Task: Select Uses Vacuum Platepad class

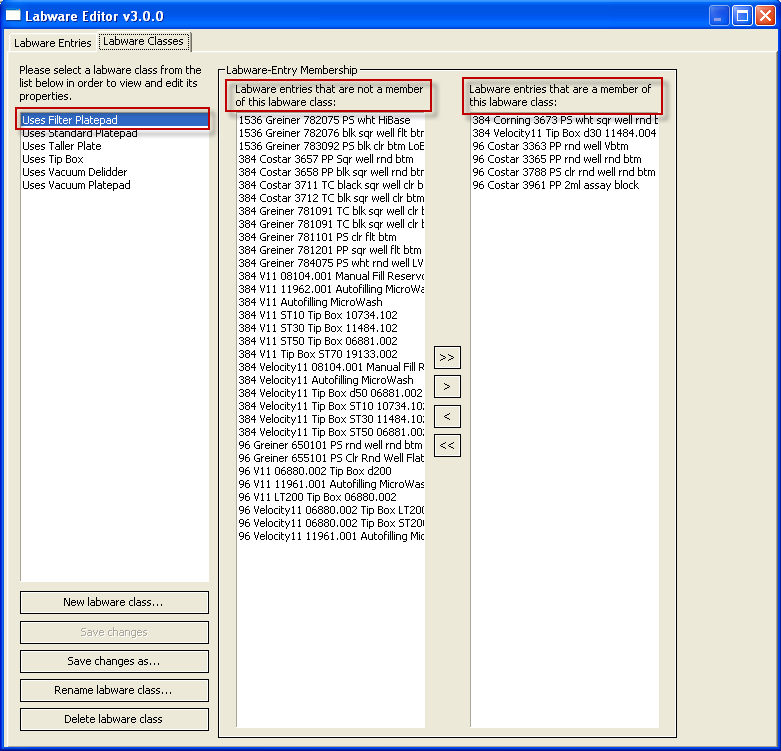Action: 76,185
